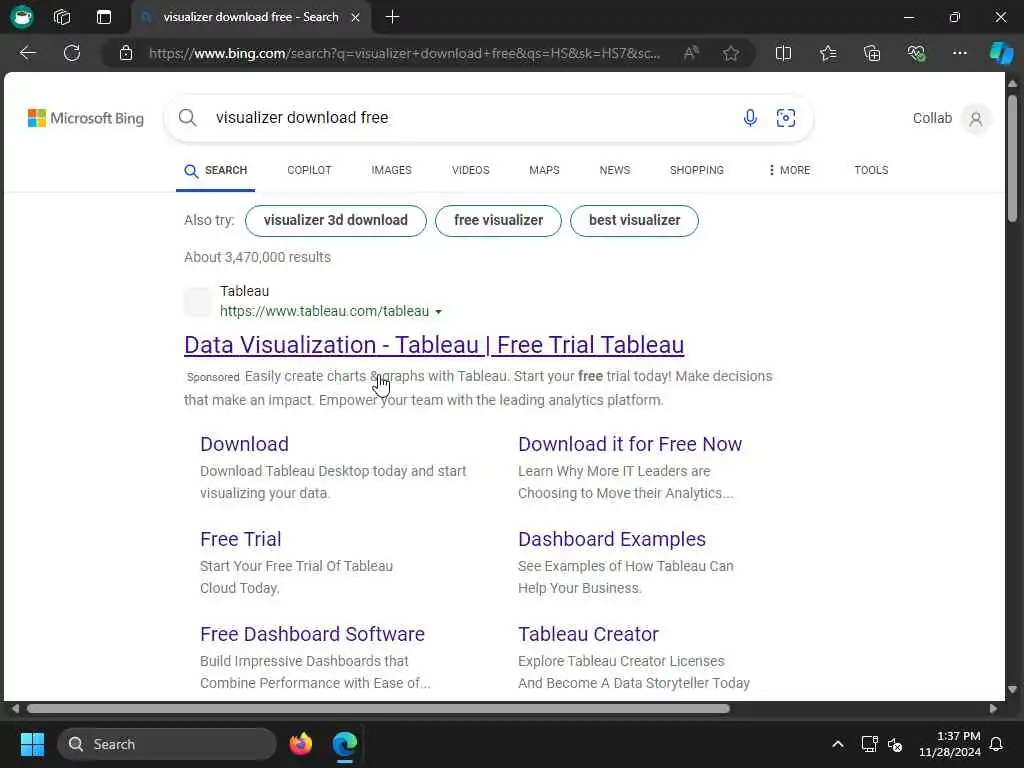Image resolution: width=1024 pixels, height=768 pixels.
Task: Switch to the COPILOT tab
Action: 310,170
